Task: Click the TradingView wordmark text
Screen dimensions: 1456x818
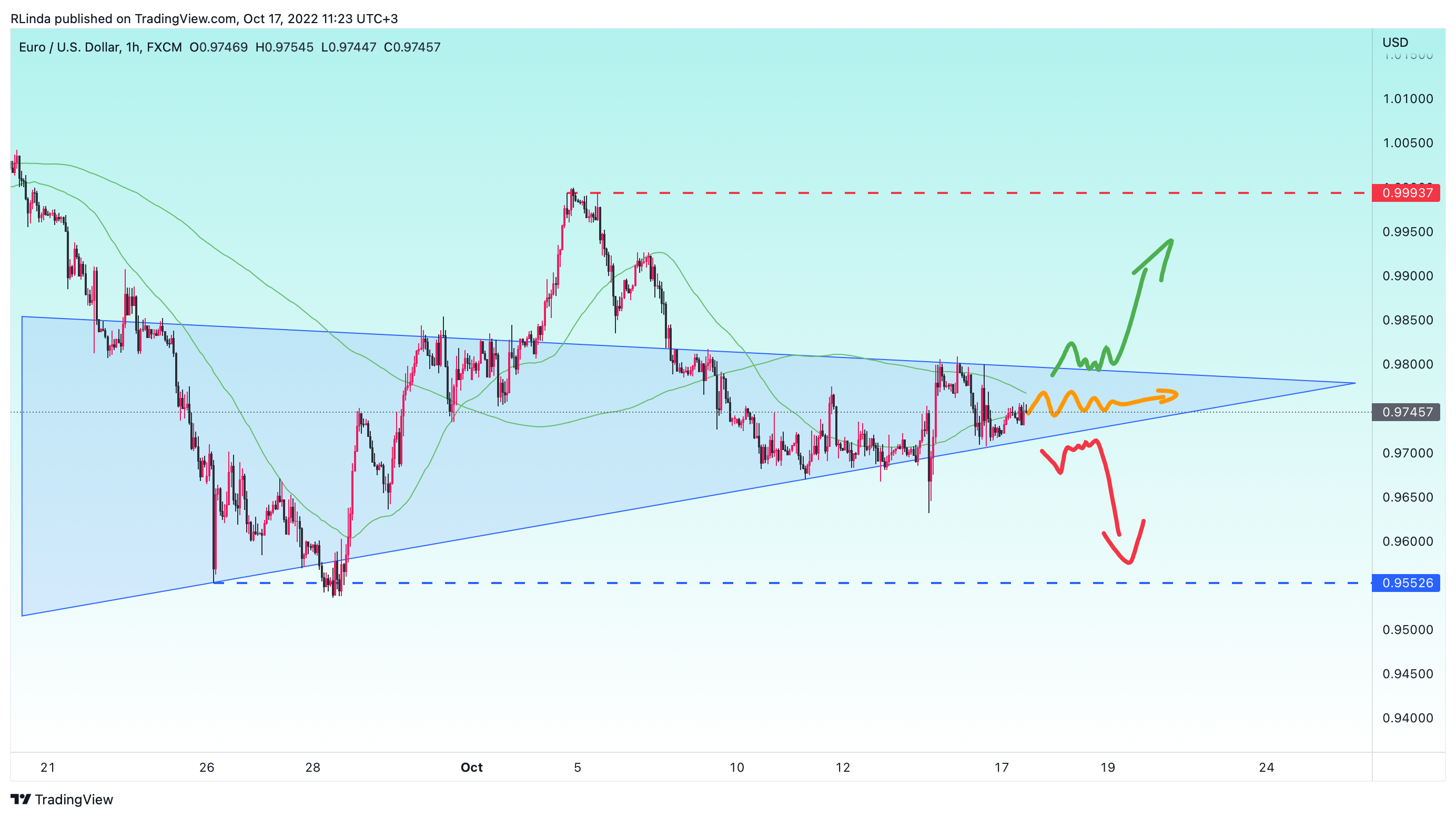Action: pos(74,800)
